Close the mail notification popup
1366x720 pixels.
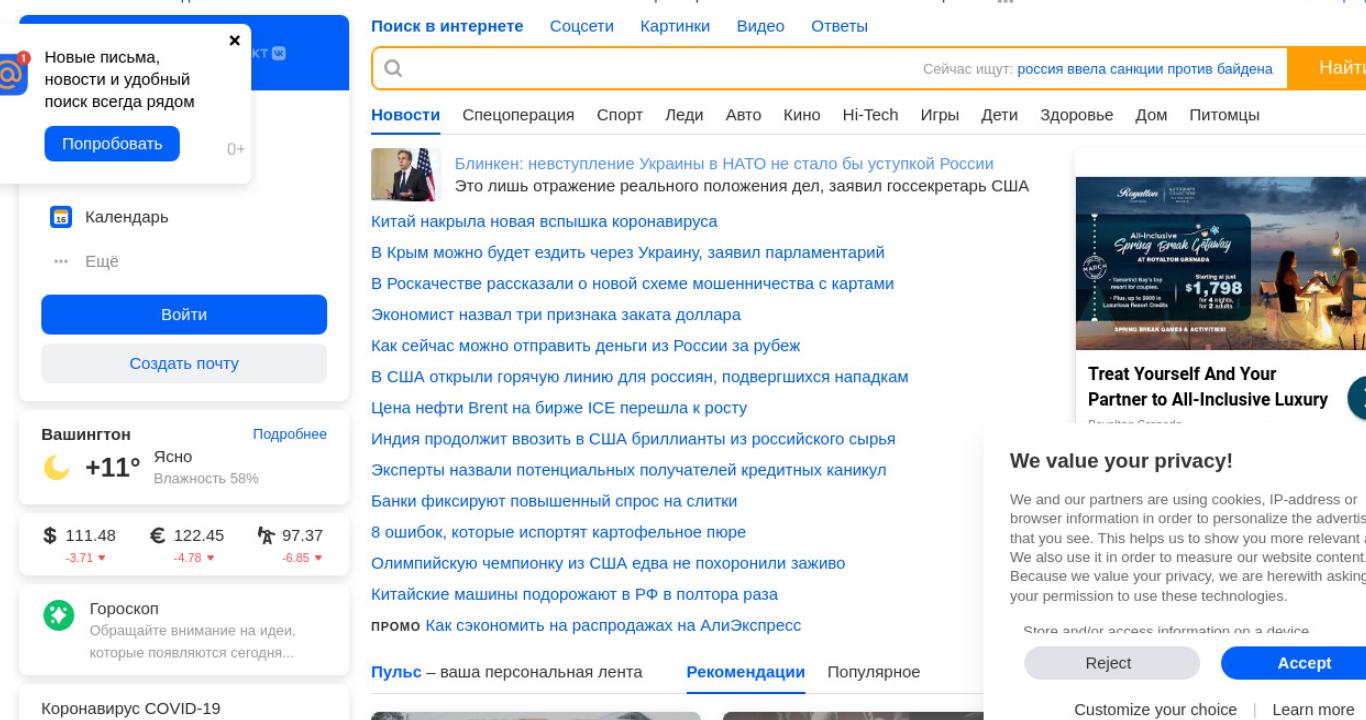[234, 41]
